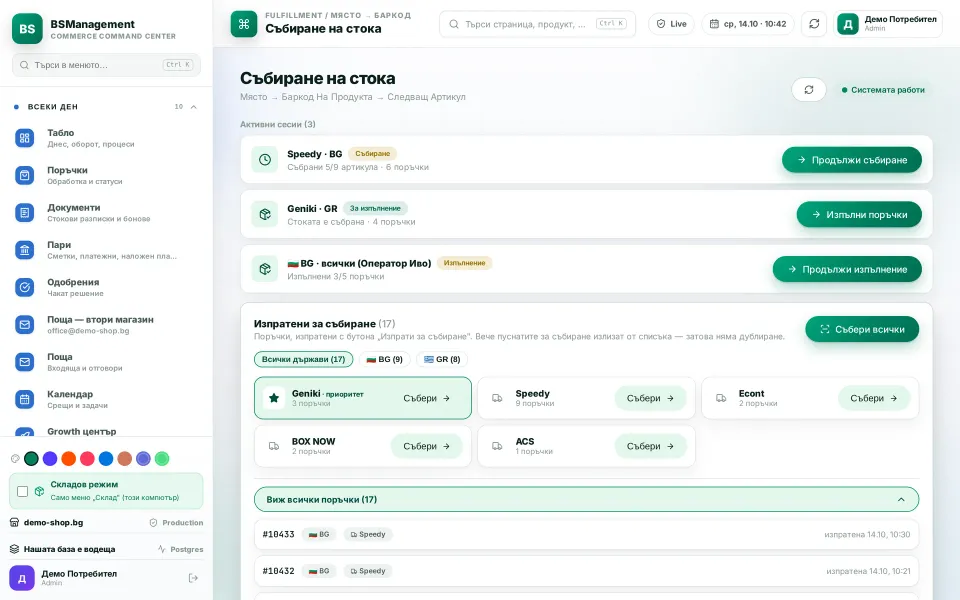This screenshot has height=600, width=960.
Task: Click Събери всички button
Action: 862,329
